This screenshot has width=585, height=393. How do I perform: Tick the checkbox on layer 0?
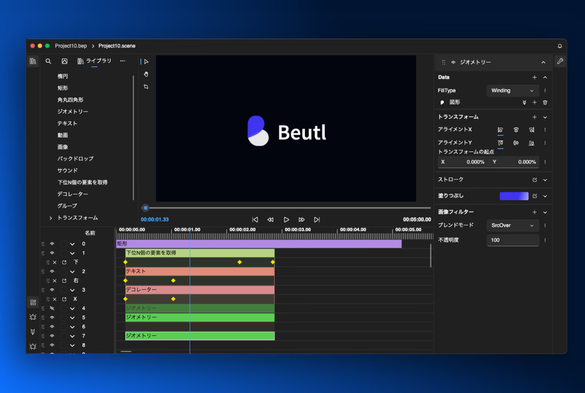63,244
